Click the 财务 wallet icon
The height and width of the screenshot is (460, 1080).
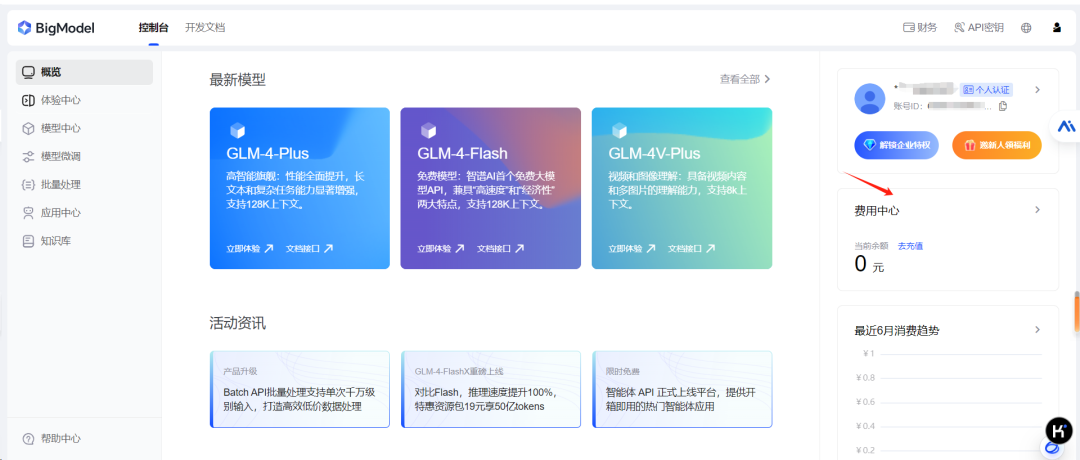[908, 28]
